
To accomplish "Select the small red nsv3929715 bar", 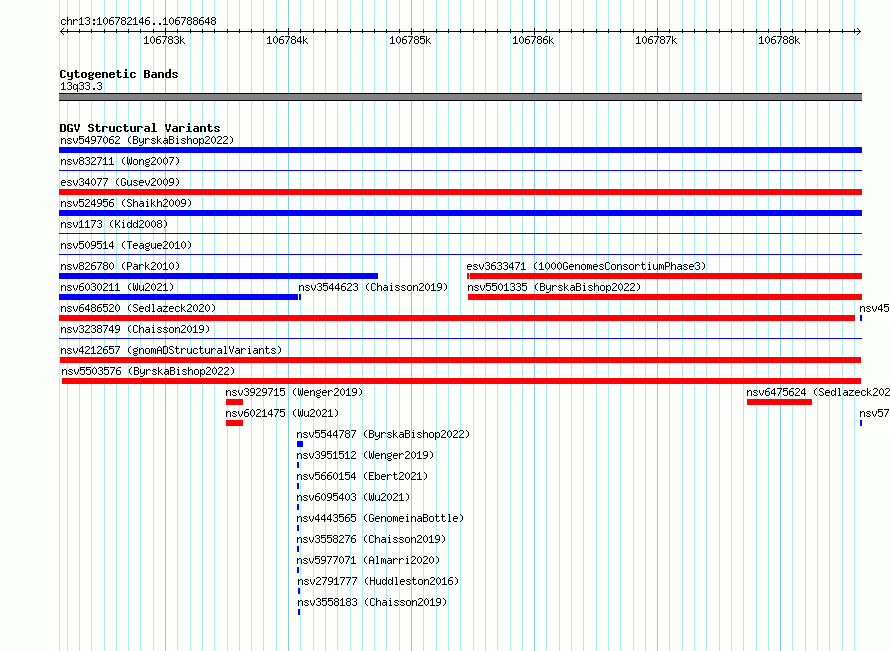I will click(x=234, y=402).
